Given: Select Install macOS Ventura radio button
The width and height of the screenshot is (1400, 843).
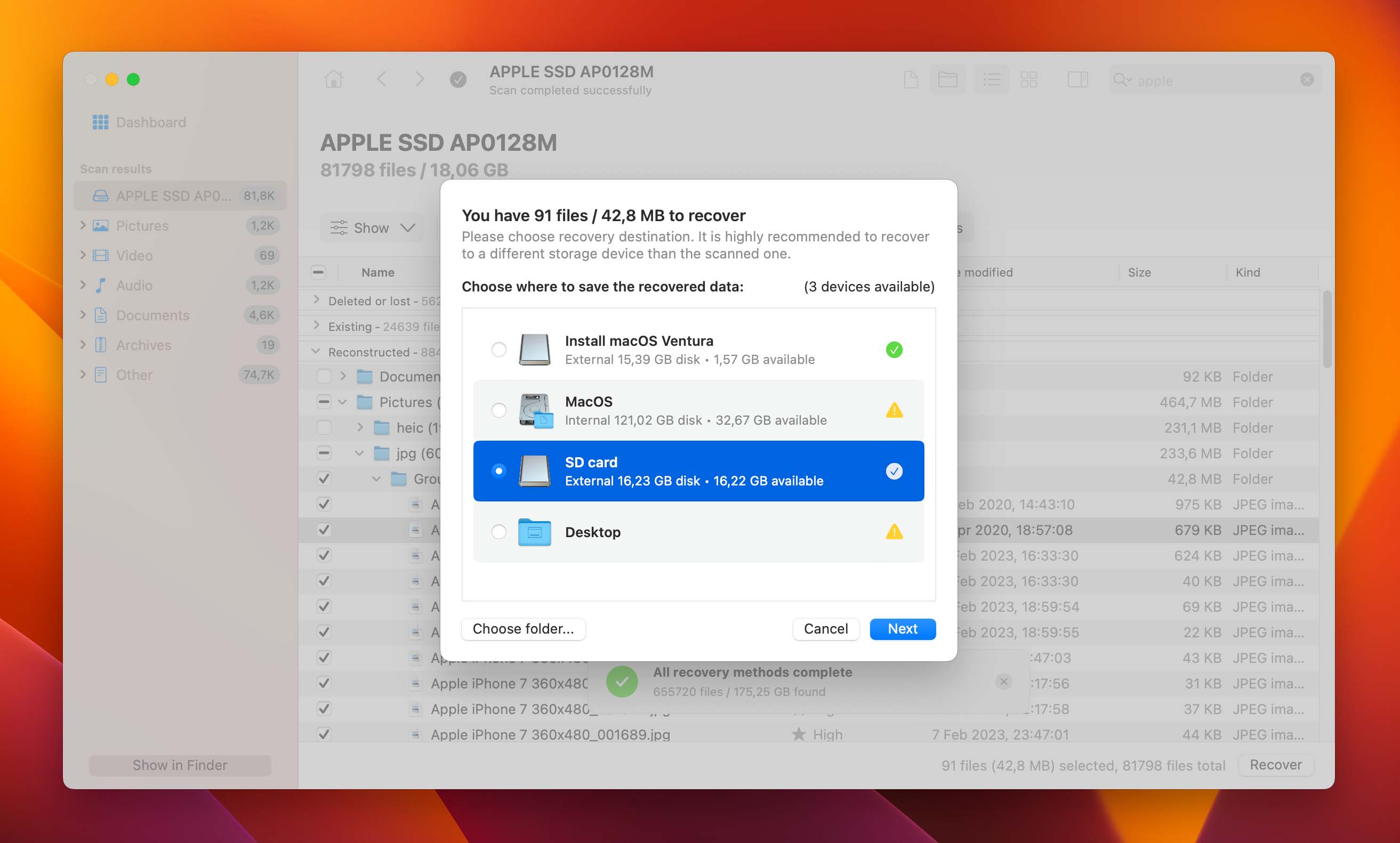Looking at the screenshot, I should (498, 350).
